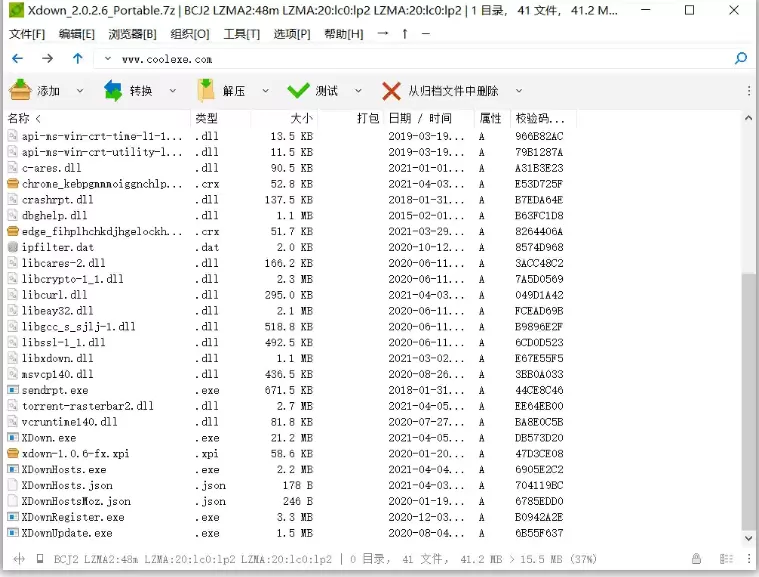Sort by the 大小 column header

click(301, 118)
